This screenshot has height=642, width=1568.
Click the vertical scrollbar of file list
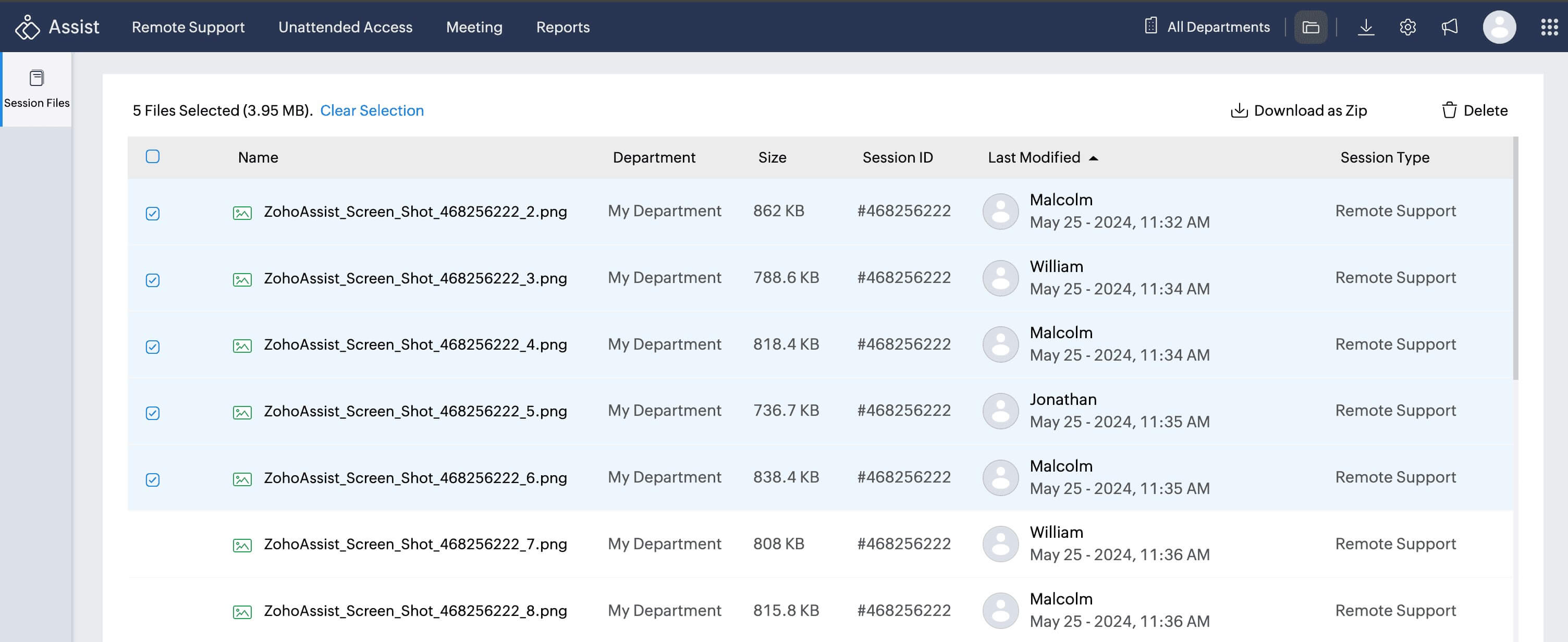[x=1515, y=258]
